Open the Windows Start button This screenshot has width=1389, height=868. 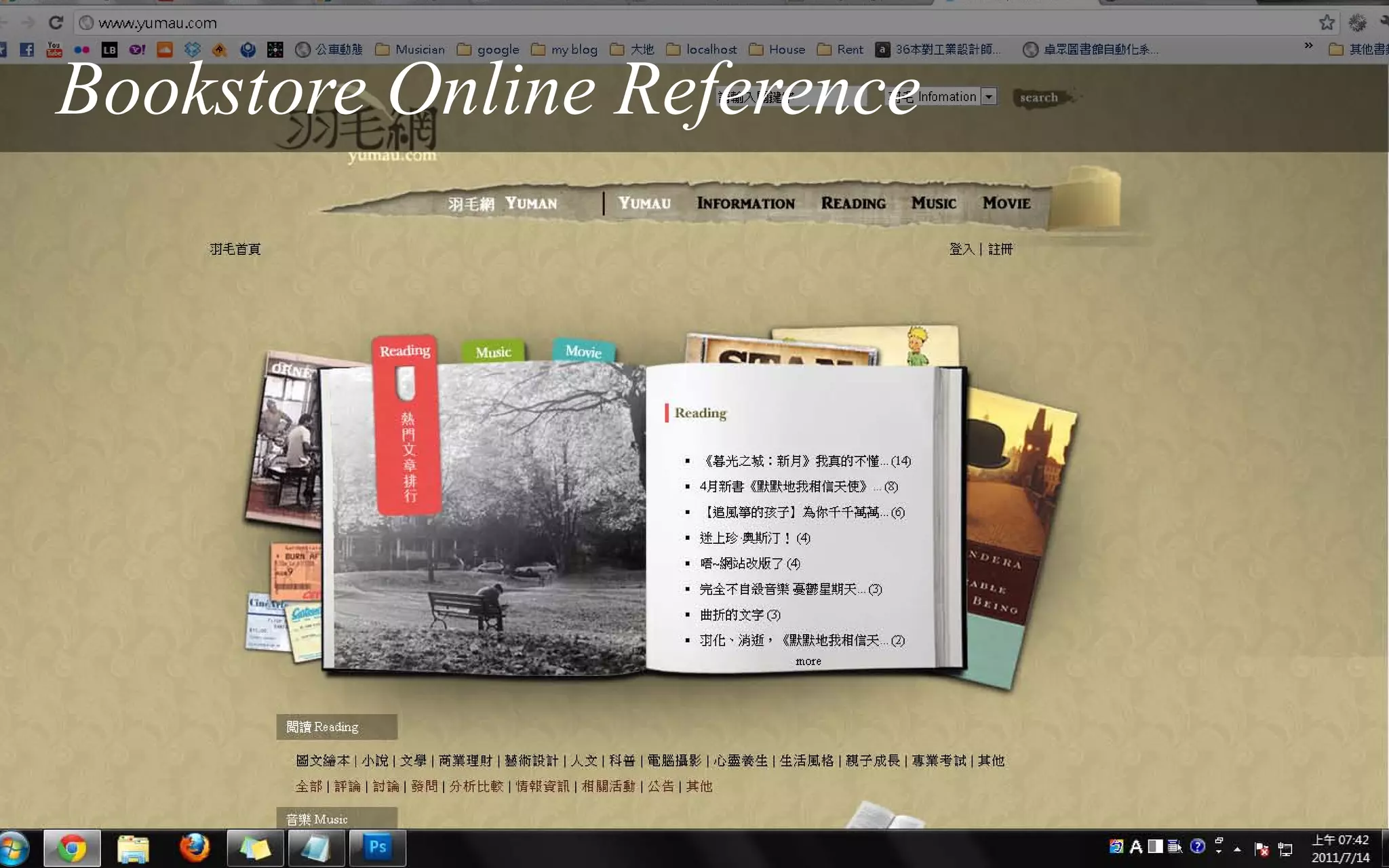coord(14,849)
